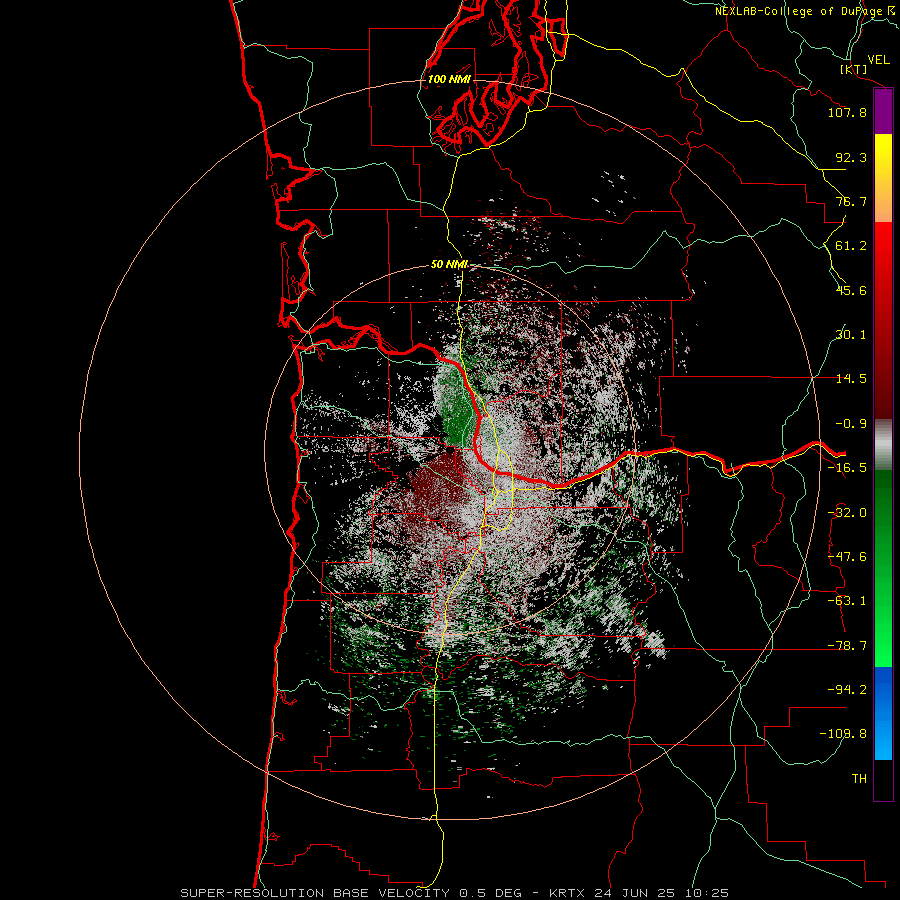This screenshot has width=900, height=900.
Task: Select the -16.5 velocity scale value
Action: 847,468
